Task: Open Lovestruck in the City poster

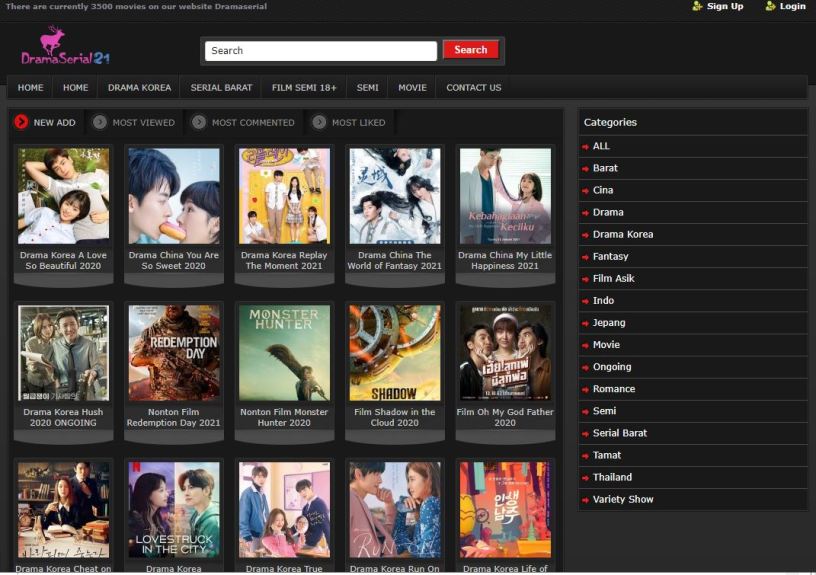Action: click(x=174, y=510)
